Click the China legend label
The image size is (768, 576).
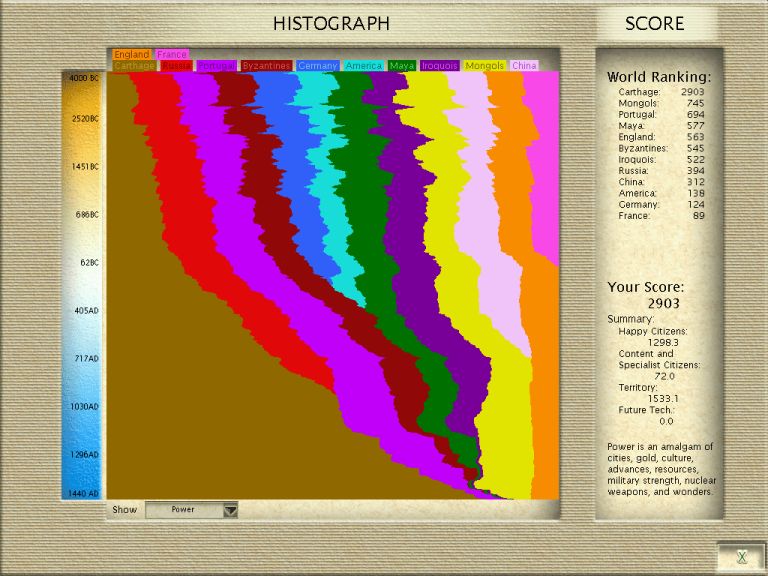tap(525, 66)
